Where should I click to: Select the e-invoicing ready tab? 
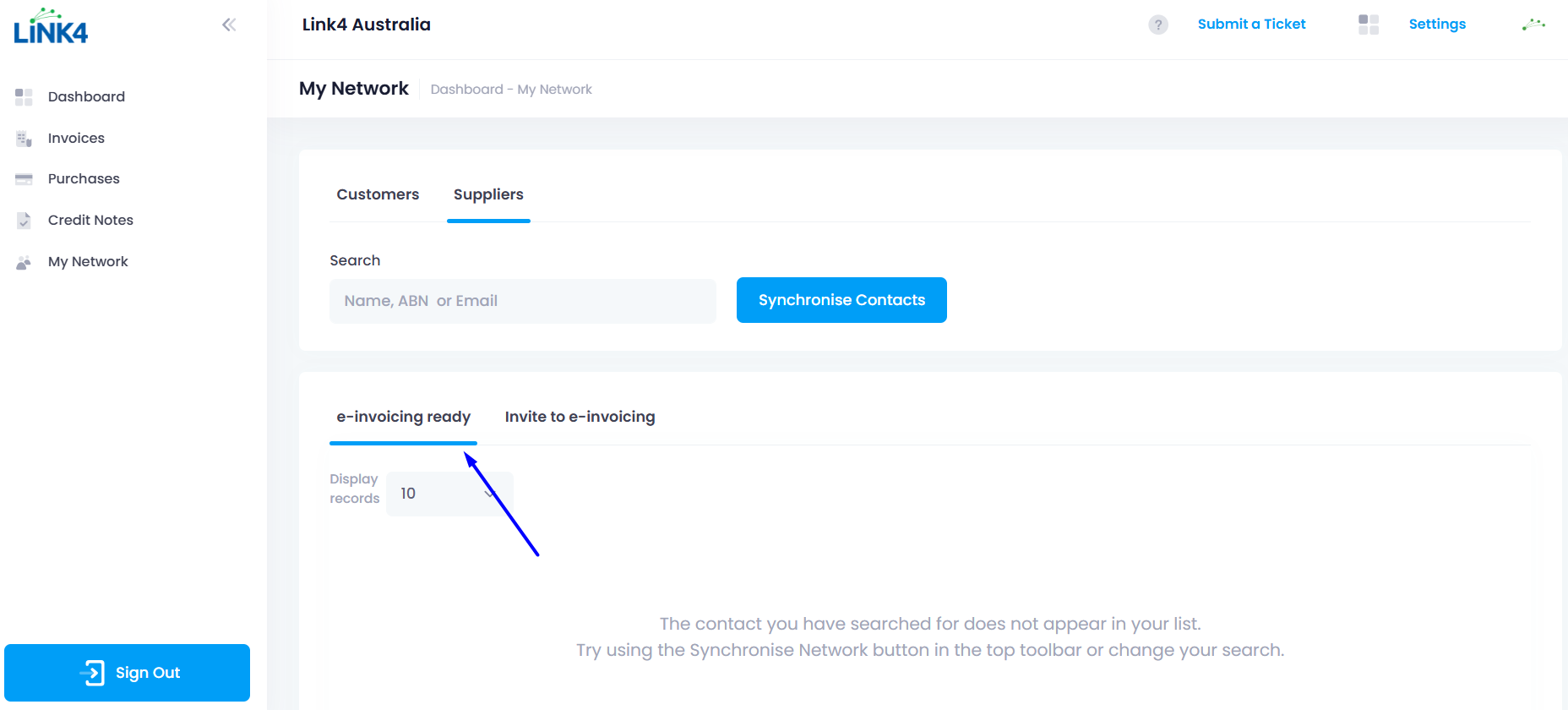click(403, 417)
